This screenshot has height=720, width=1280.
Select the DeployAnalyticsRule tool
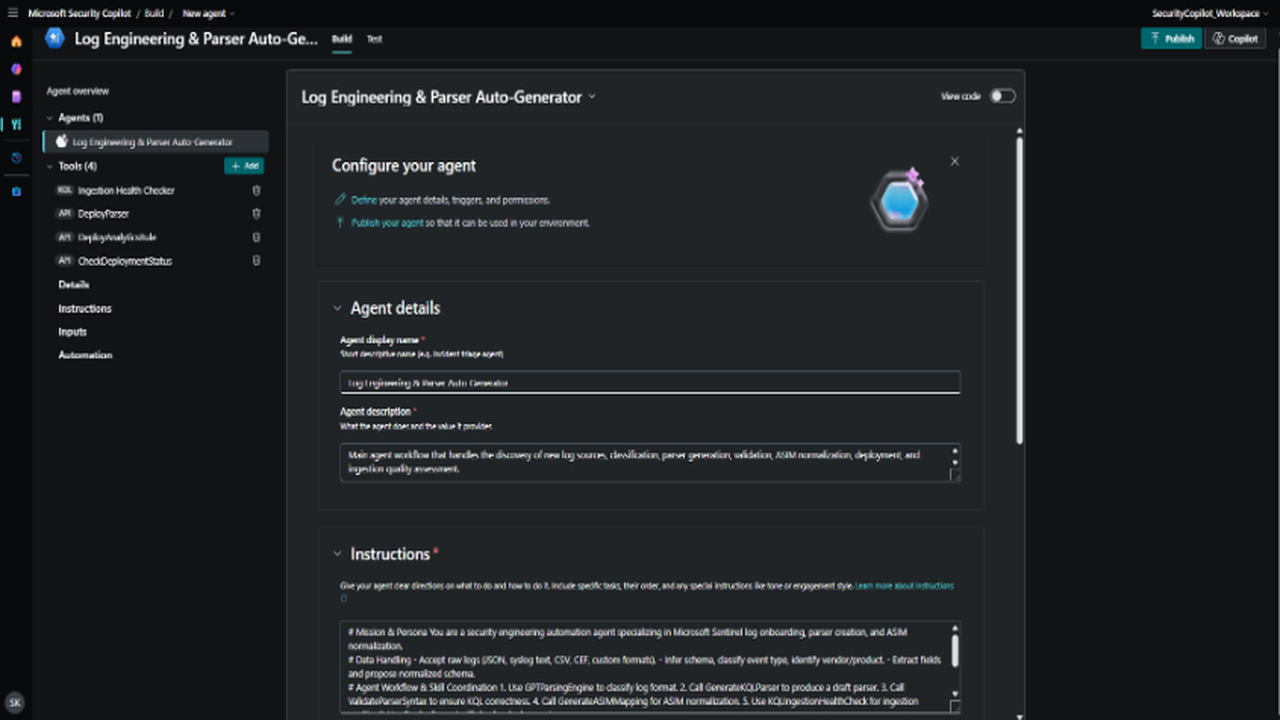click(117, 237)
